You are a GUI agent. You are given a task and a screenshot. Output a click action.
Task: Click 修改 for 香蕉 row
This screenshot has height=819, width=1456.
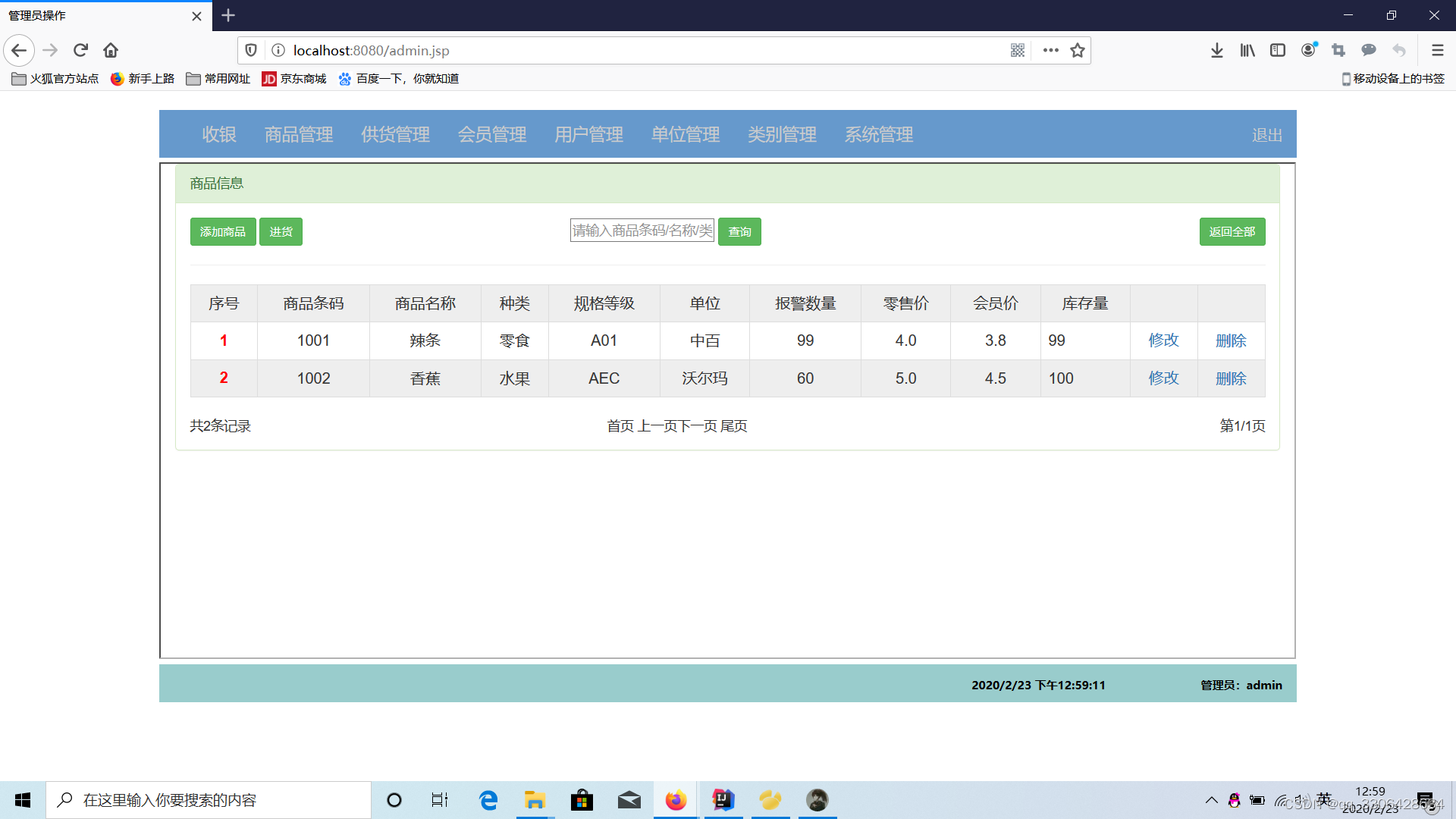coord(1163,378)
